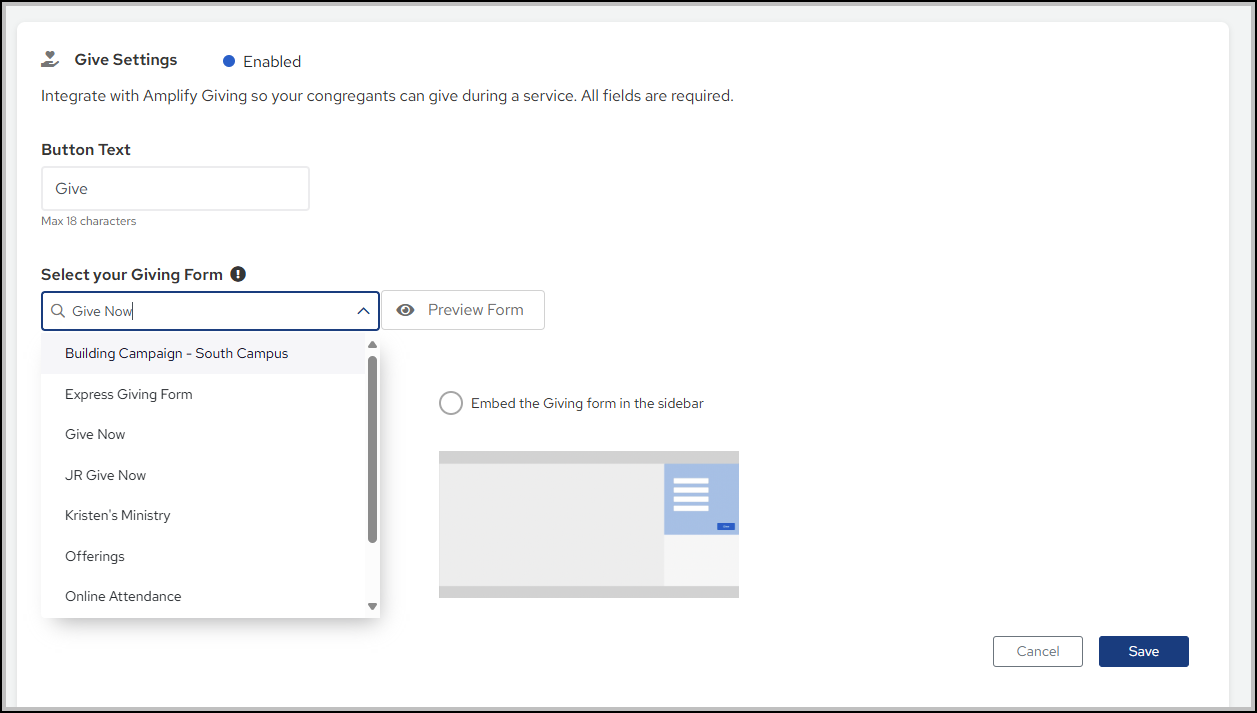Select Embed the Giving form in sidebar

pos(451,403)
